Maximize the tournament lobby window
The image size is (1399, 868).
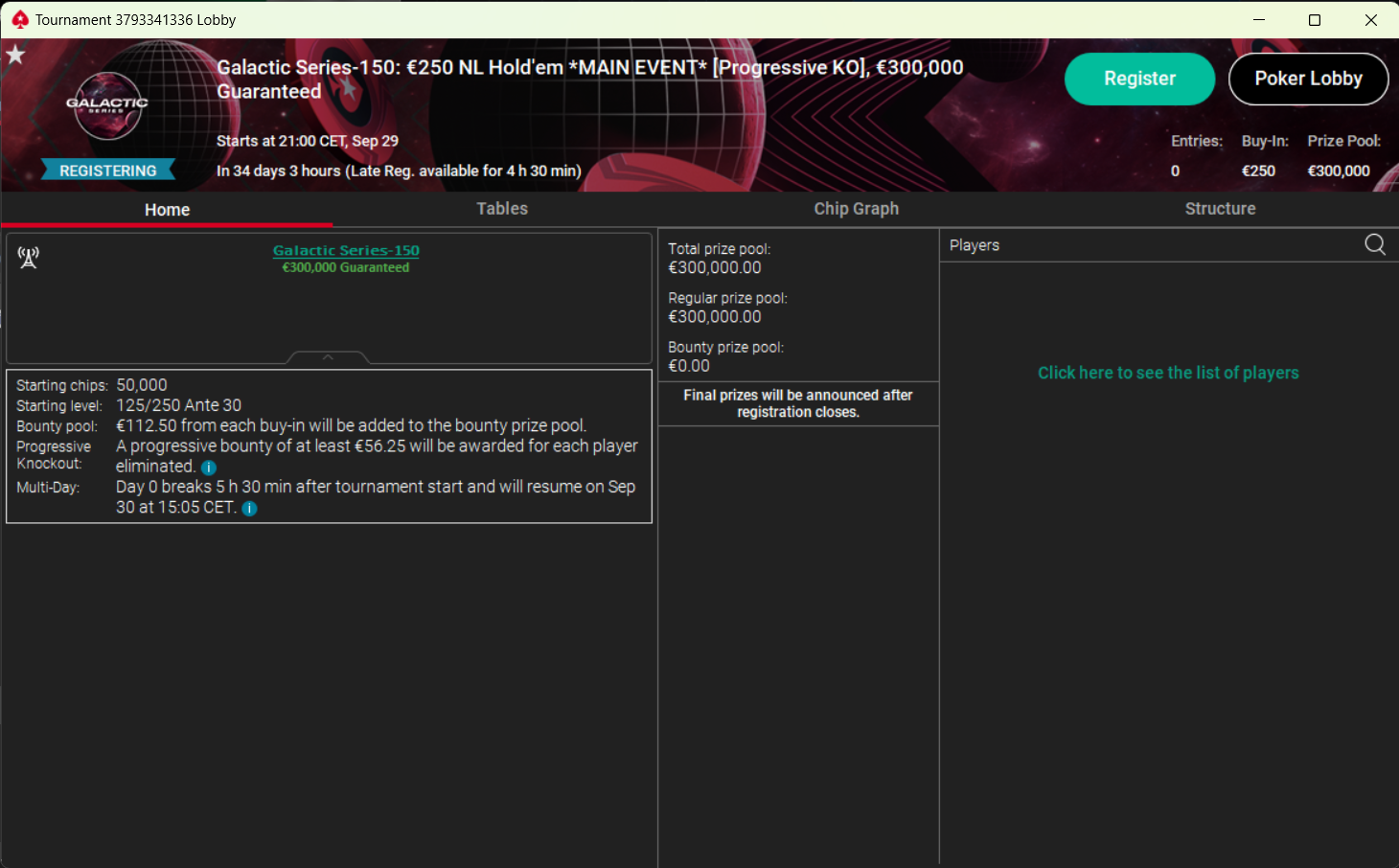click(x=1315, y=19)
